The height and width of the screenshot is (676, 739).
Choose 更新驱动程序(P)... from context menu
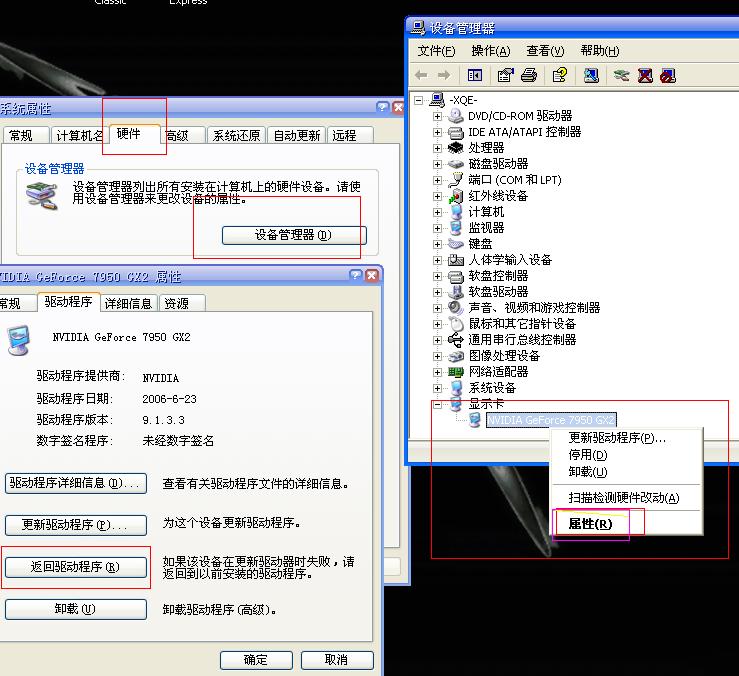coord(616,438)
